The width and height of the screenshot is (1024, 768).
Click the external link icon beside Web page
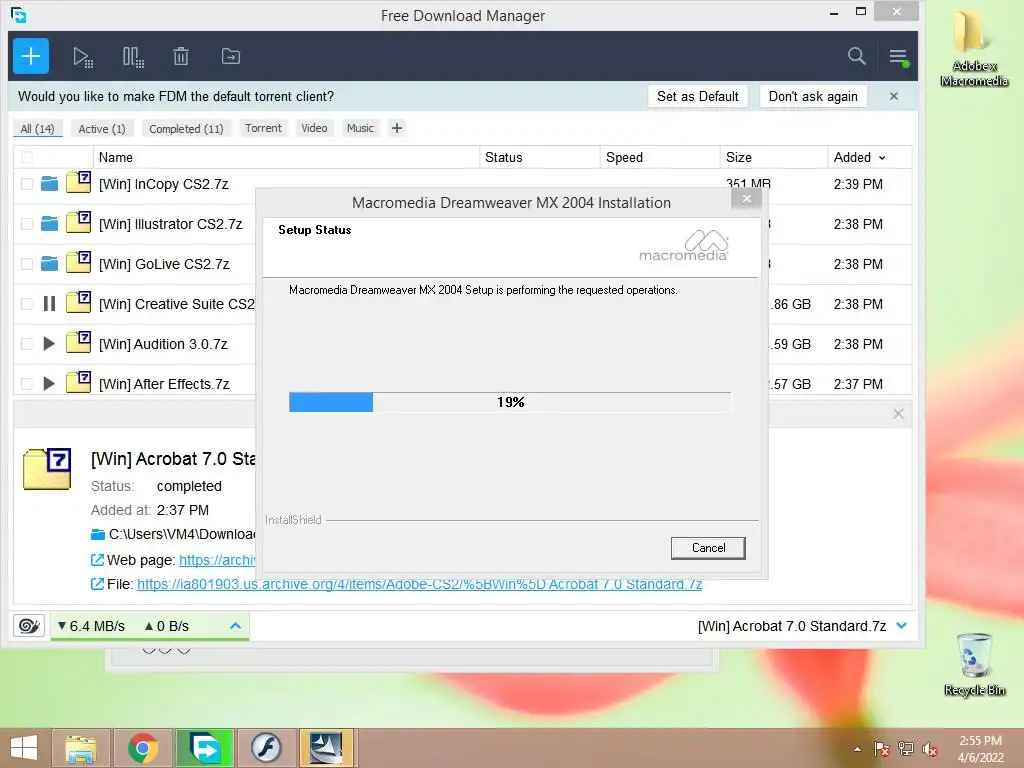[97, 560]
